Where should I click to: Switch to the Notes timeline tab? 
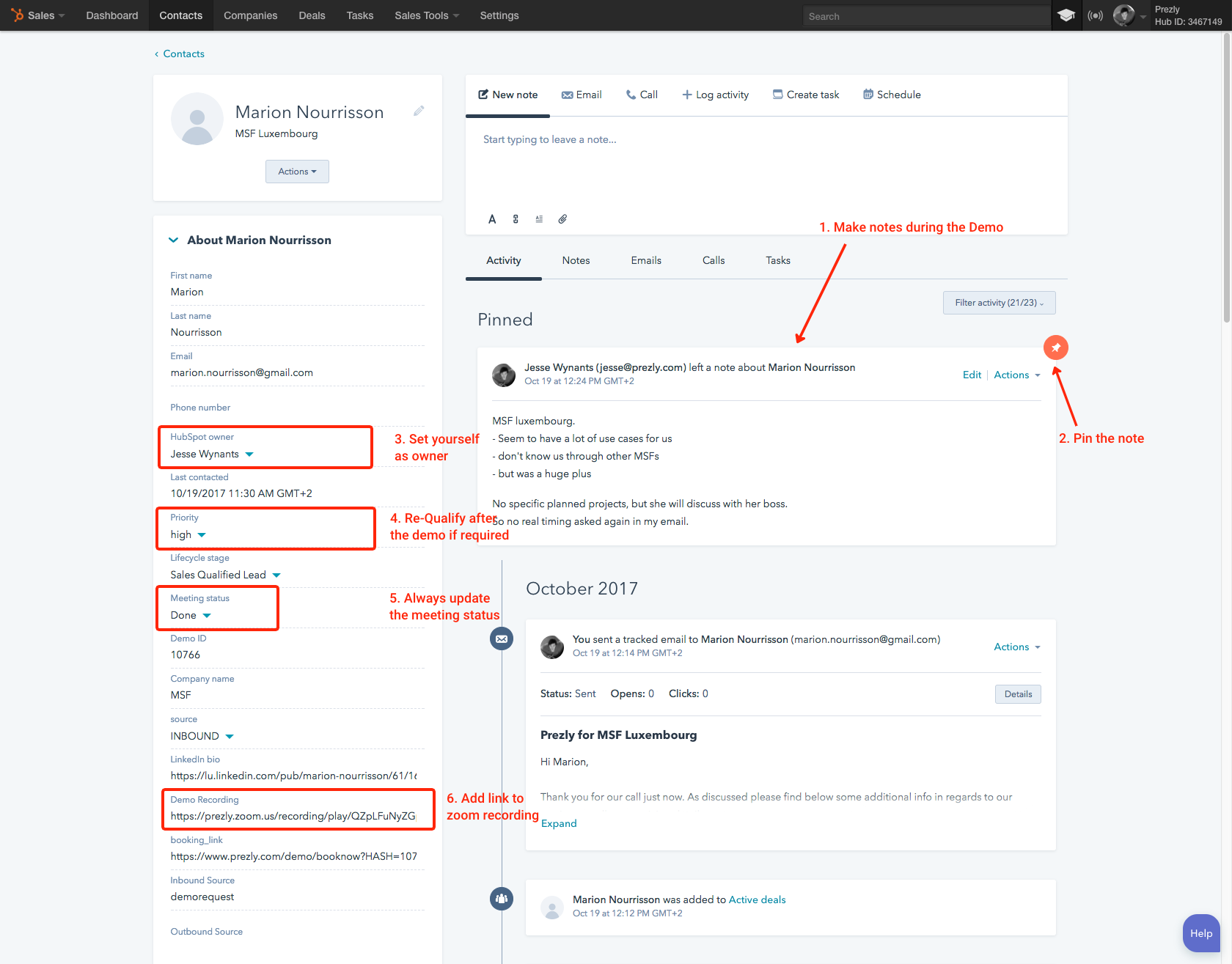576,260
